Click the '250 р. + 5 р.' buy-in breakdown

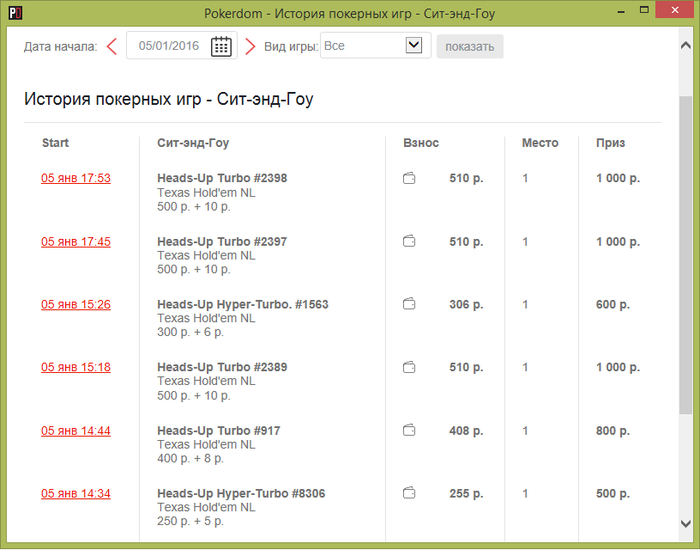[190, 521]
